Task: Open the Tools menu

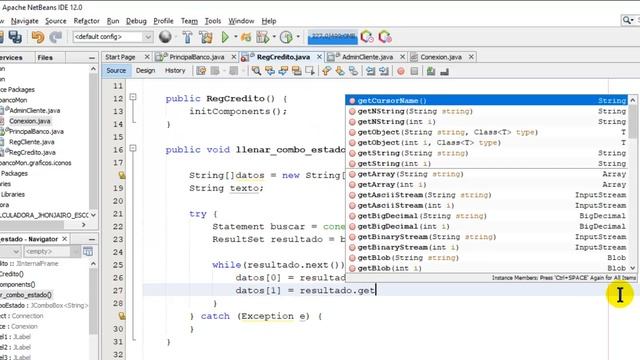Action: click(x=213, y=21)
